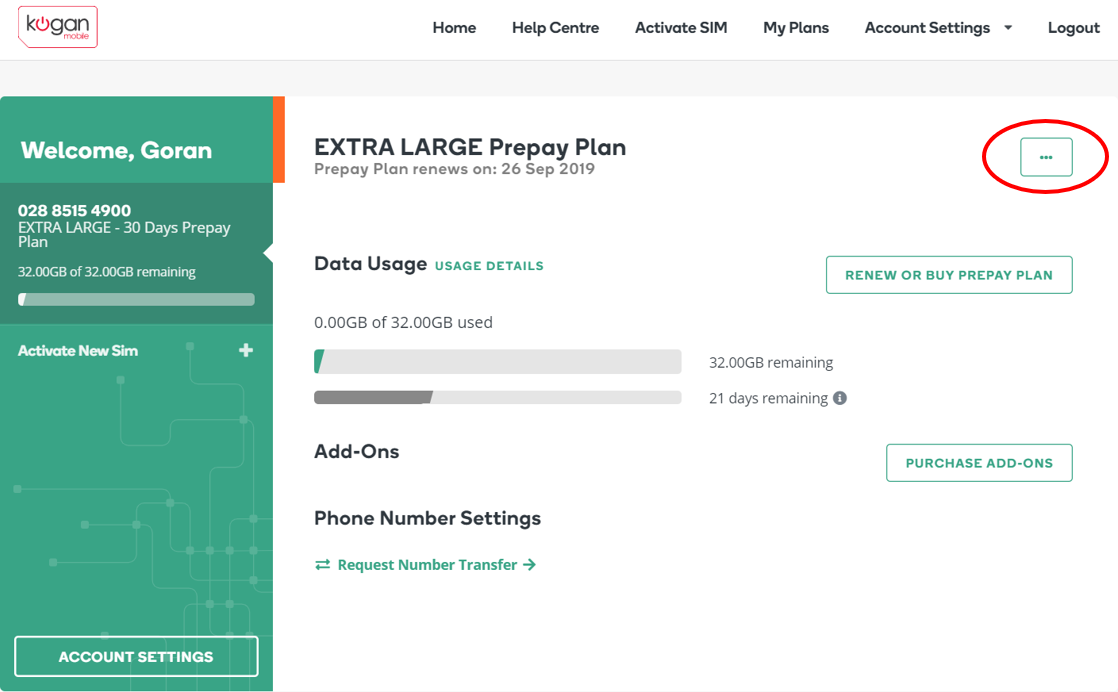Click the transfer arrows icon by Request Number Transfer
This screenshot has height=692, width=1118.
(323, 564)
